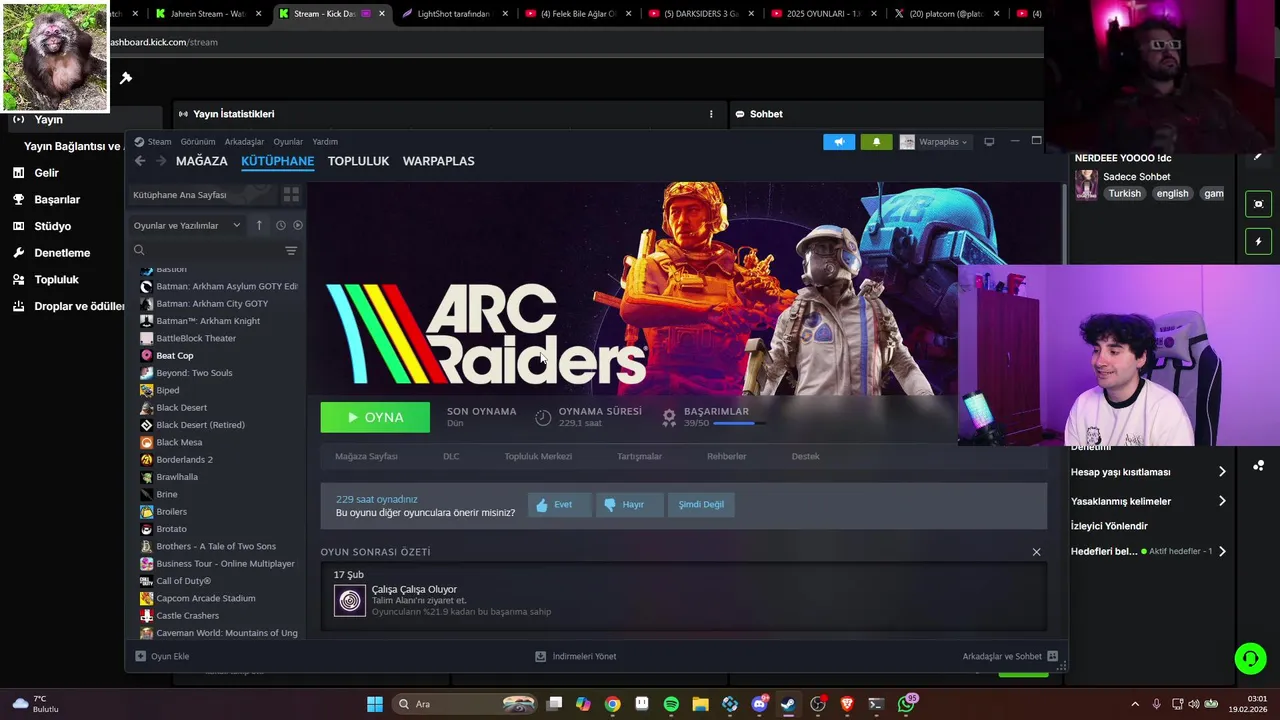
Task: Open Tartışmalar link
Action: (639, 456)
